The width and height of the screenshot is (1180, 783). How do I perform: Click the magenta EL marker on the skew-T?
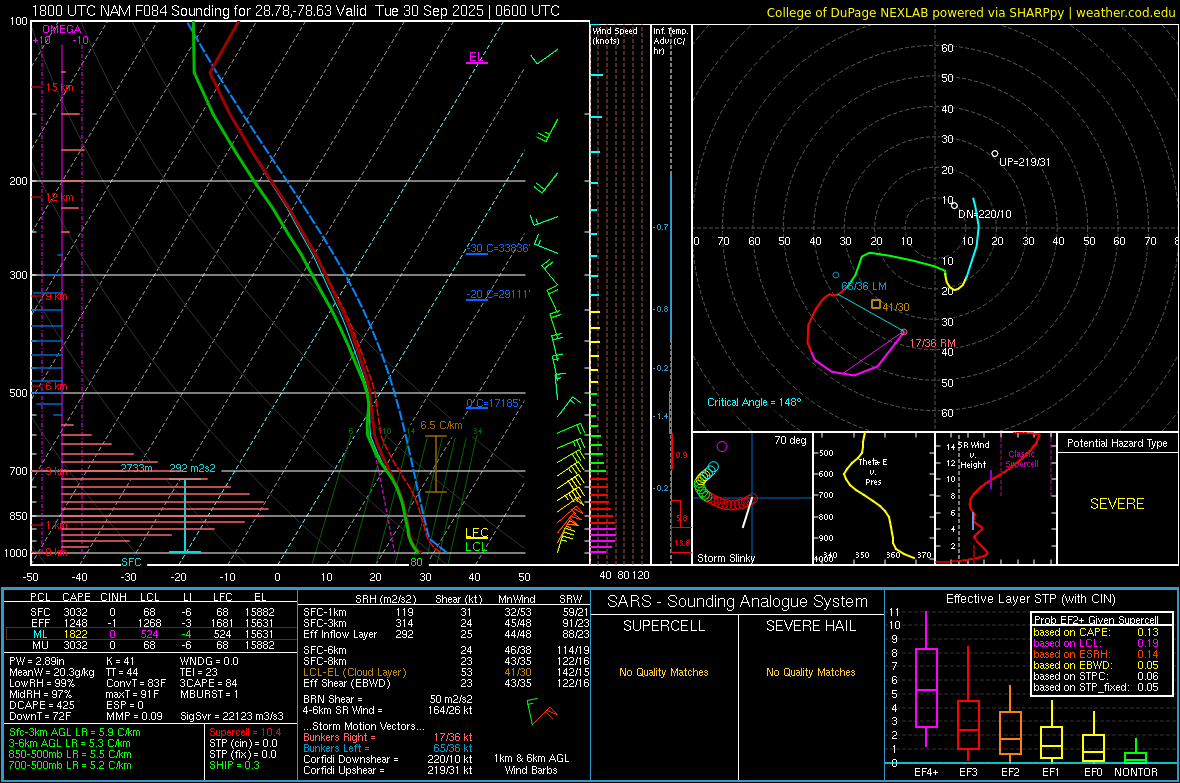tap(476, 57)
